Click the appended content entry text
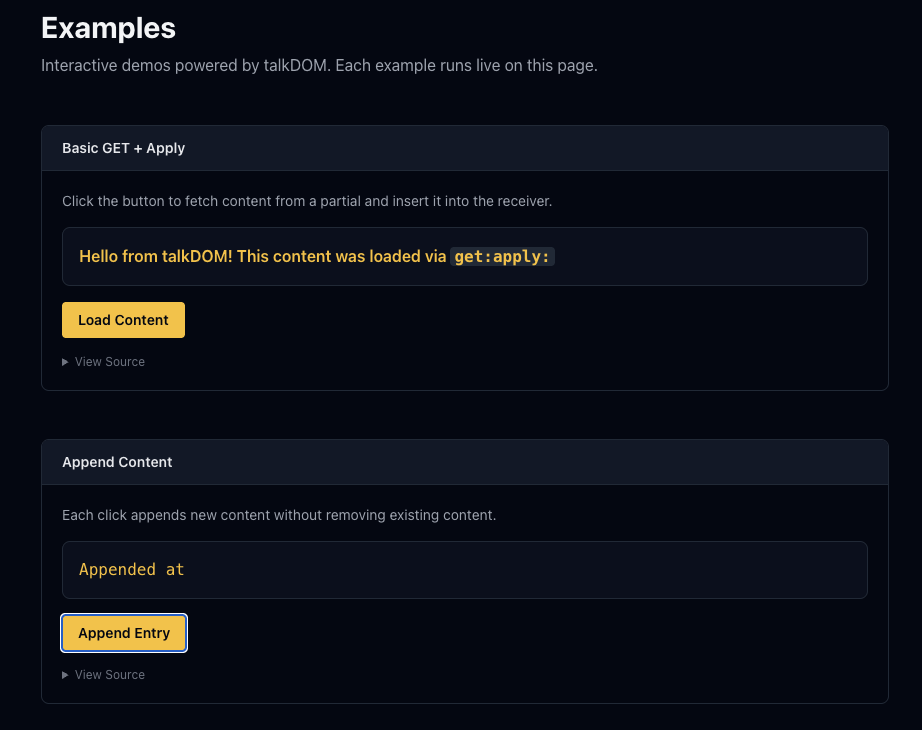The image size is (922, 730). tap(131, 569)
